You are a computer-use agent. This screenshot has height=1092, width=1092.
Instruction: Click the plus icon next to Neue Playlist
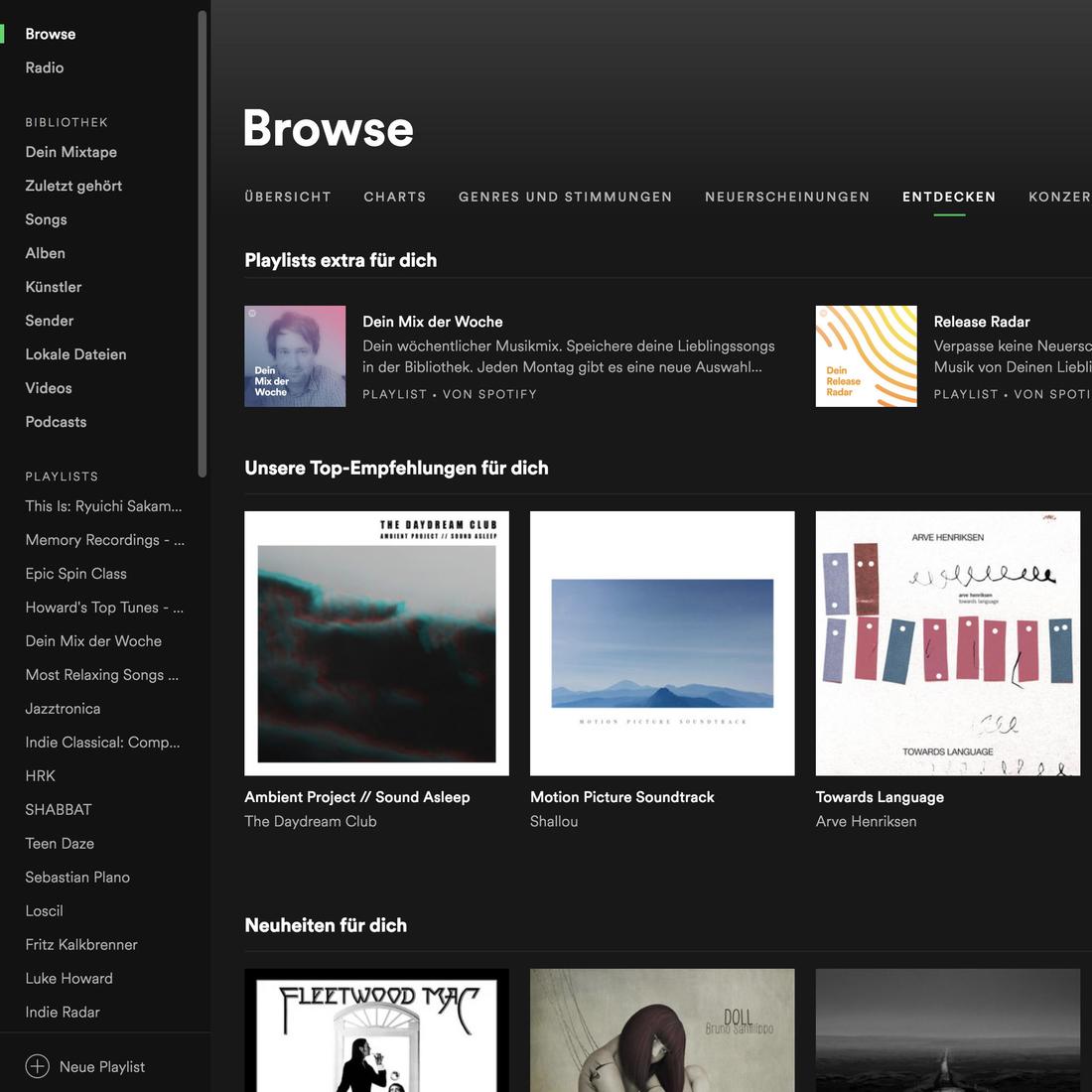coord(37,1066)
